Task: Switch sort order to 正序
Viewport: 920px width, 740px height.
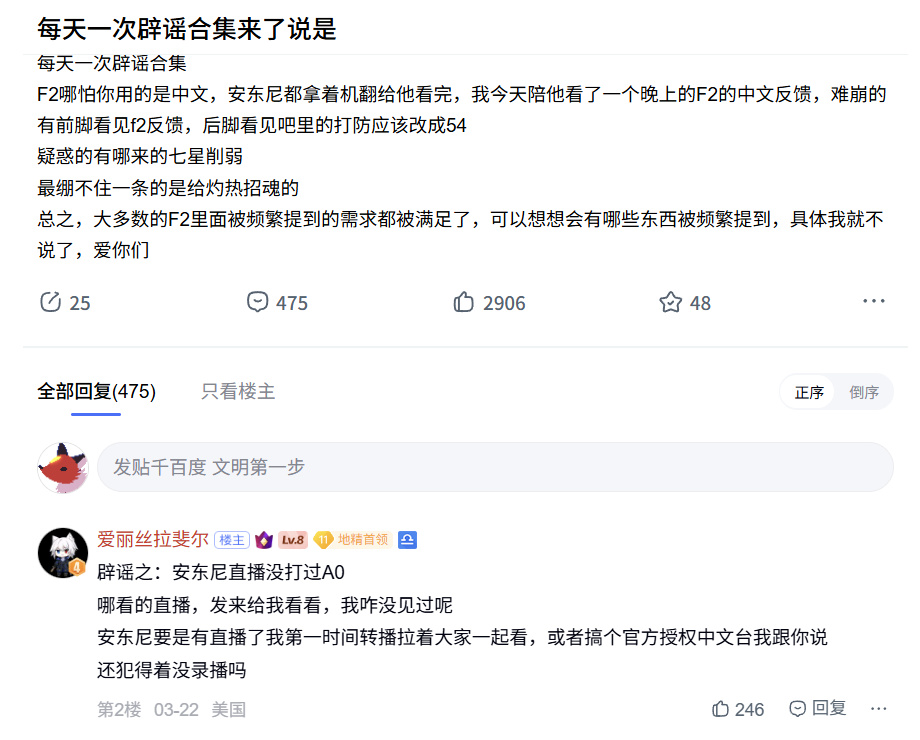Action: pos(809,392)
